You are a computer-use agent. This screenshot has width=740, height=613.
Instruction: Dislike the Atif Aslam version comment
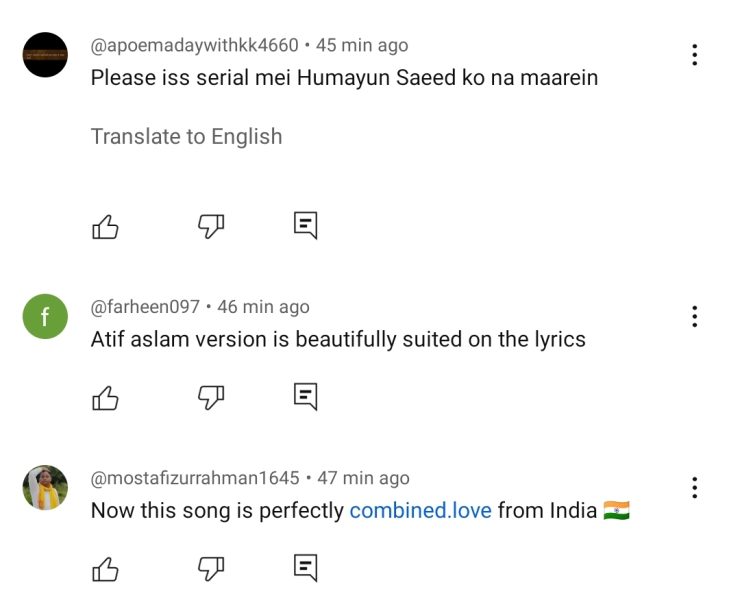point(211,398)
